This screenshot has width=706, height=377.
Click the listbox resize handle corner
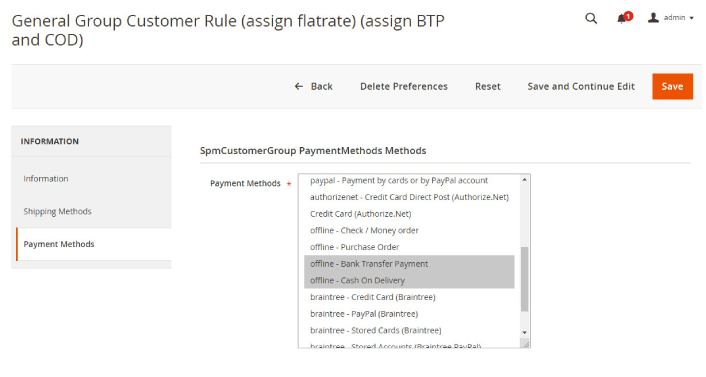pyautogui.click(x=525, y=344)
